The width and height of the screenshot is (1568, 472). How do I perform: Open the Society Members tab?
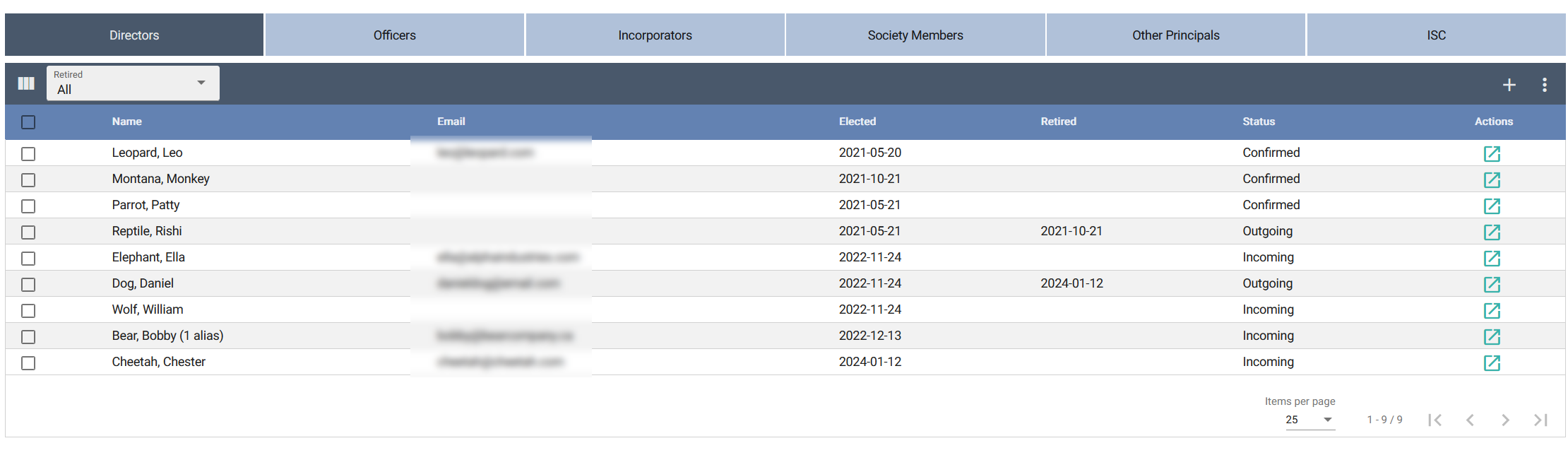(x=915, y=35)
